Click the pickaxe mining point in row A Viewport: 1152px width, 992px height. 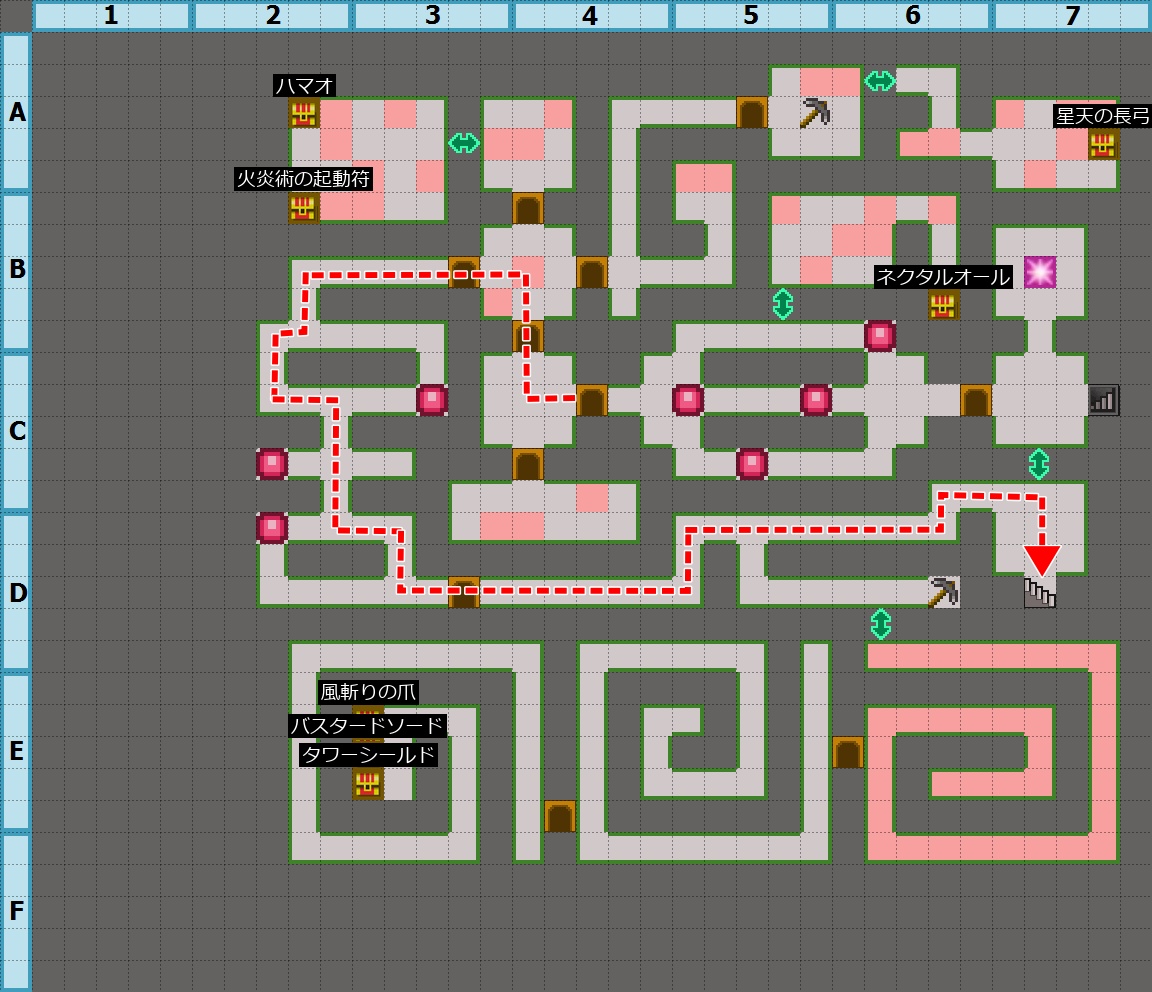(x=815, y=112)
